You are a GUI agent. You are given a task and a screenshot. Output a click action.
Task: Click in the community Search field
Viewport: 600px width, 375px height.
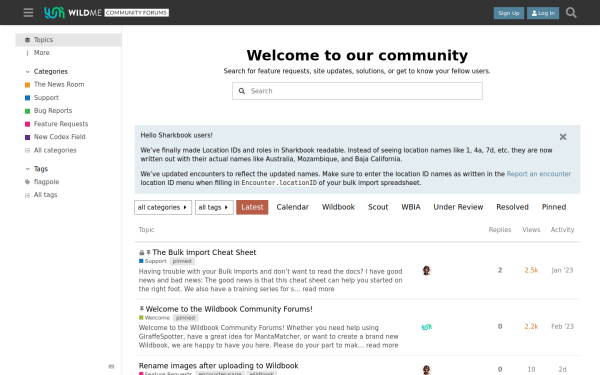tap(357, 91)
